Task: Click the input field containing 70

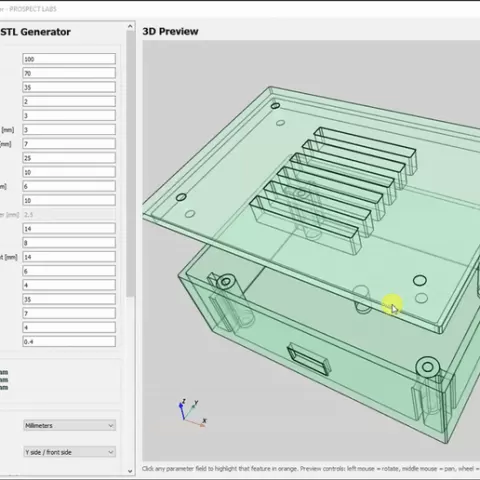Action: (69, 73)
